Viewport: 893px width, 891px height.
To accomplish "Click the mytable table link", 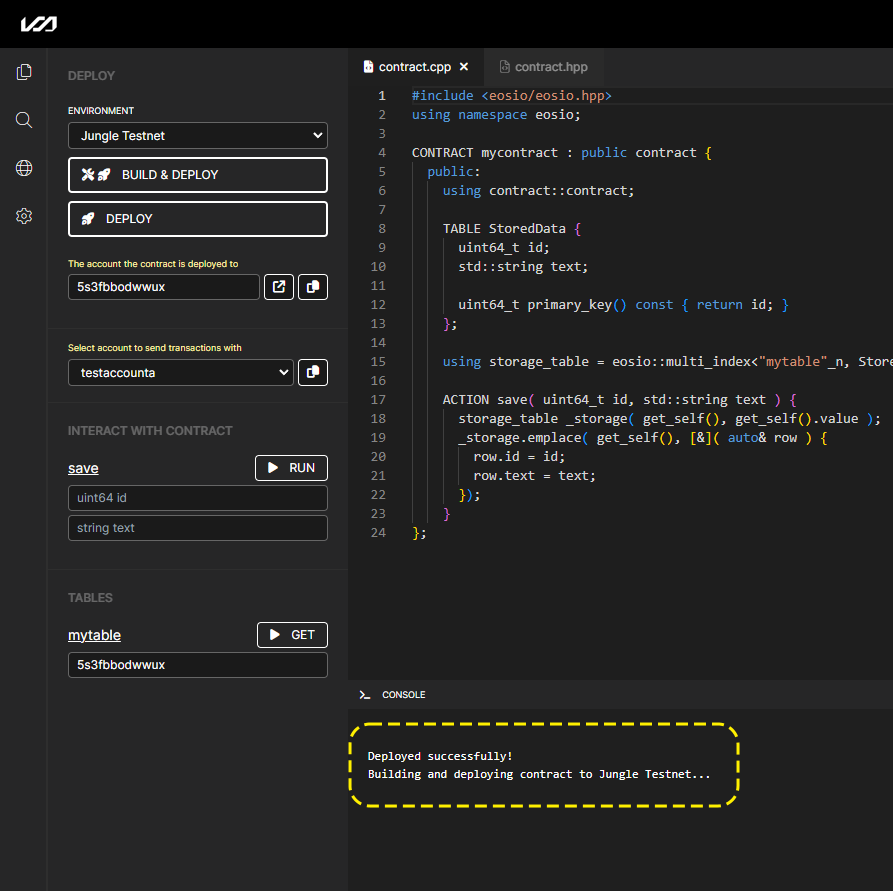I will point(95,635).
